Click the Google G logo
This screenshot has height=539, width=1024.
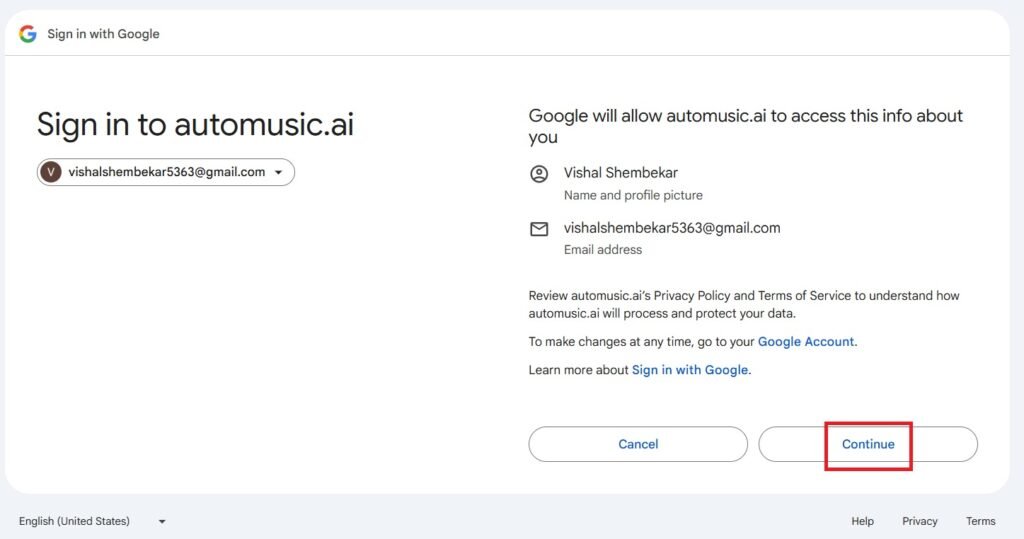(x=28, y=34)
